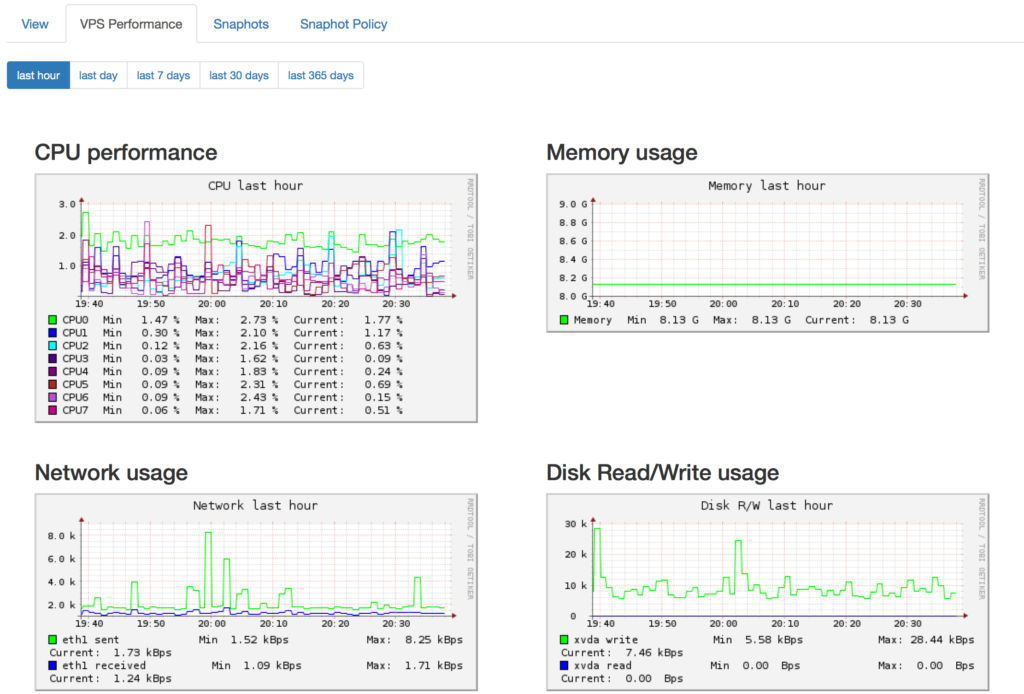Click the eth1 received legend swatch
1024x694 pixels.
[52, 665]
